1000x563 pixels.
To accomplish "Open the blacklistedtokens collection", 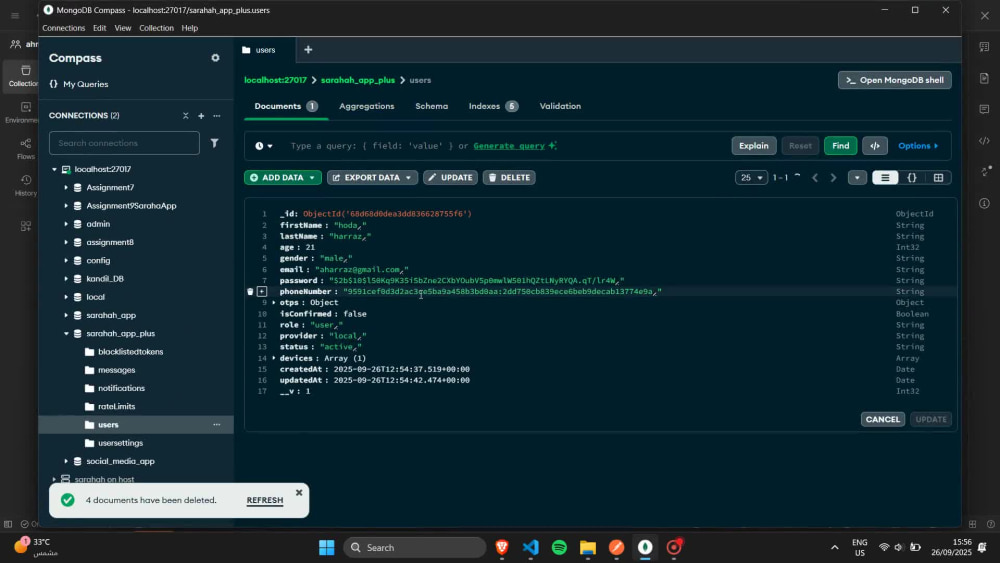I will point(130,352).
